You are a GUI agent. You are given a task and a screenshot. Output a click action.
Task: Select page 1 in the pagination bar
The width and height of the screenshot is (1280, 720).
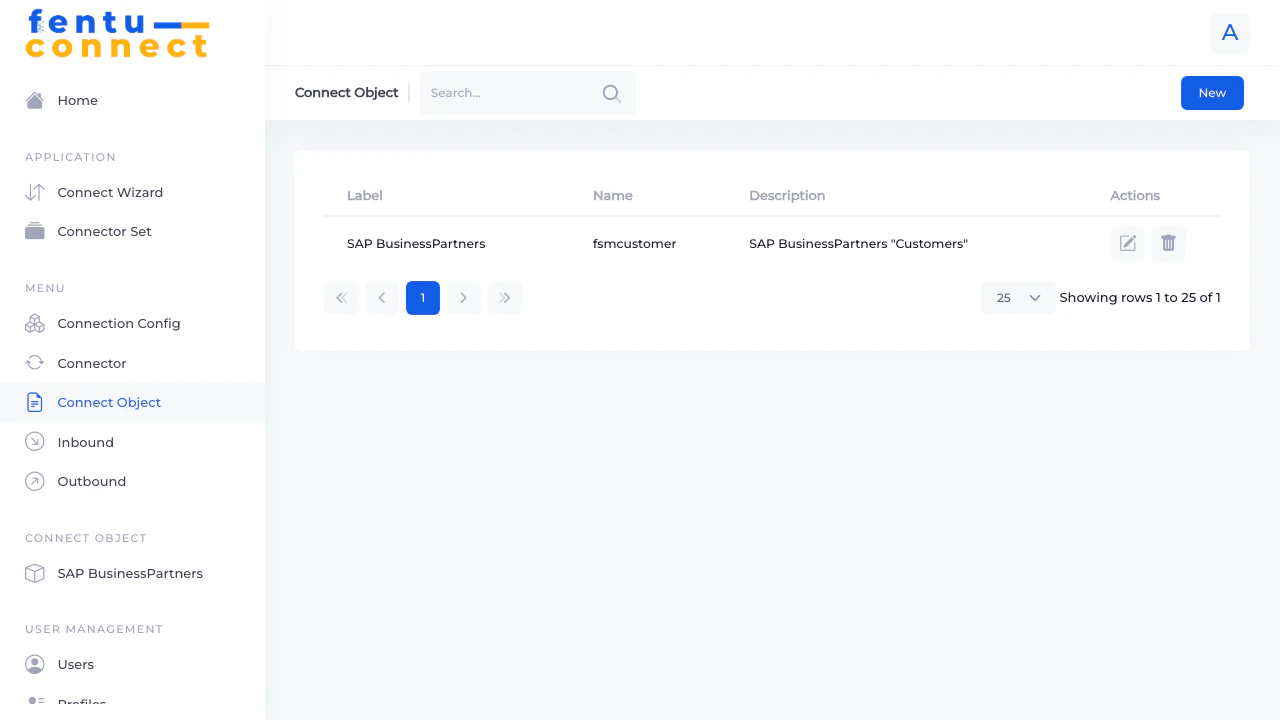(422, 297)
